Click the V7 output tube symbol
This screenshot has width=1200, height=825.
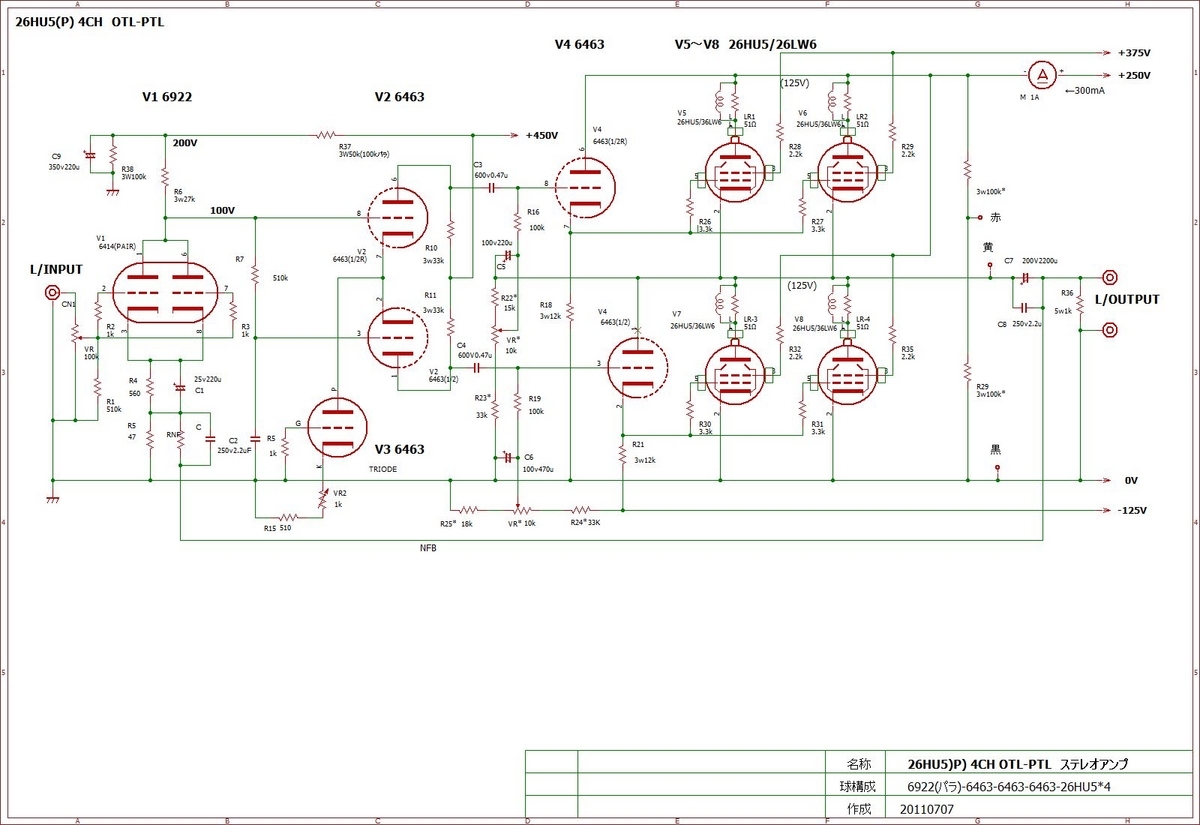(735, 373)
